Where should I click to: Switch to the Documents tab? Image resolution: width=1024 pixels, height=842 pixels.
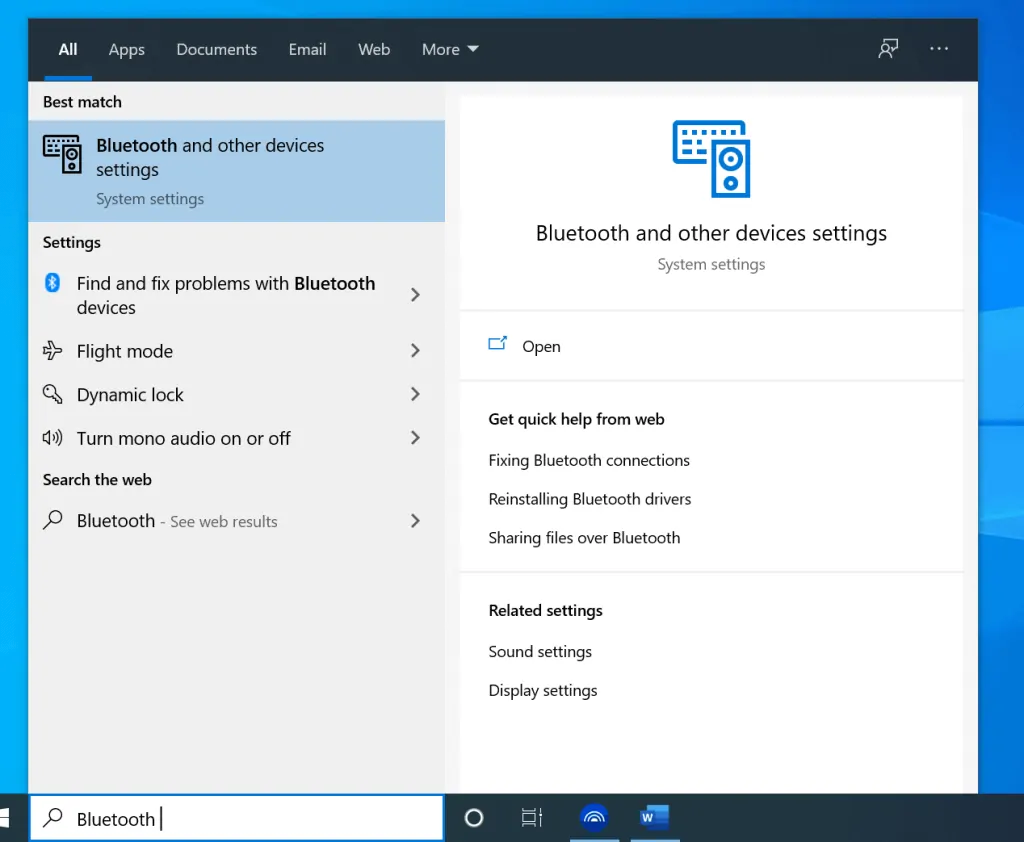[216, 49]
